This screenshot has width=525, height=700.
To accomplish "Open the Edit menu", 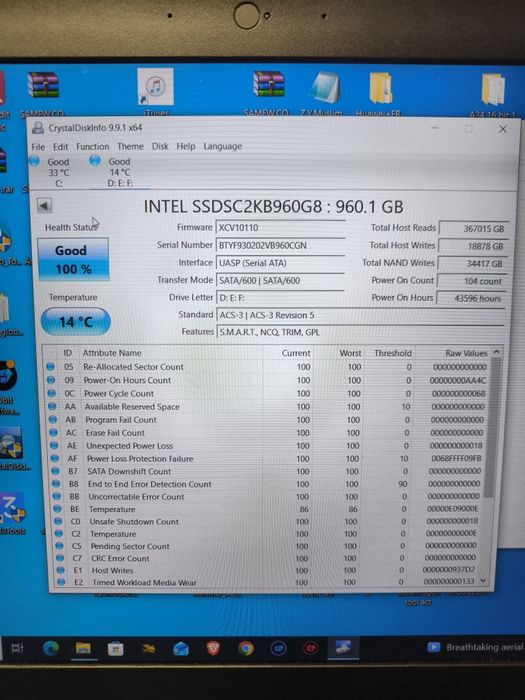I will [60, 147].
